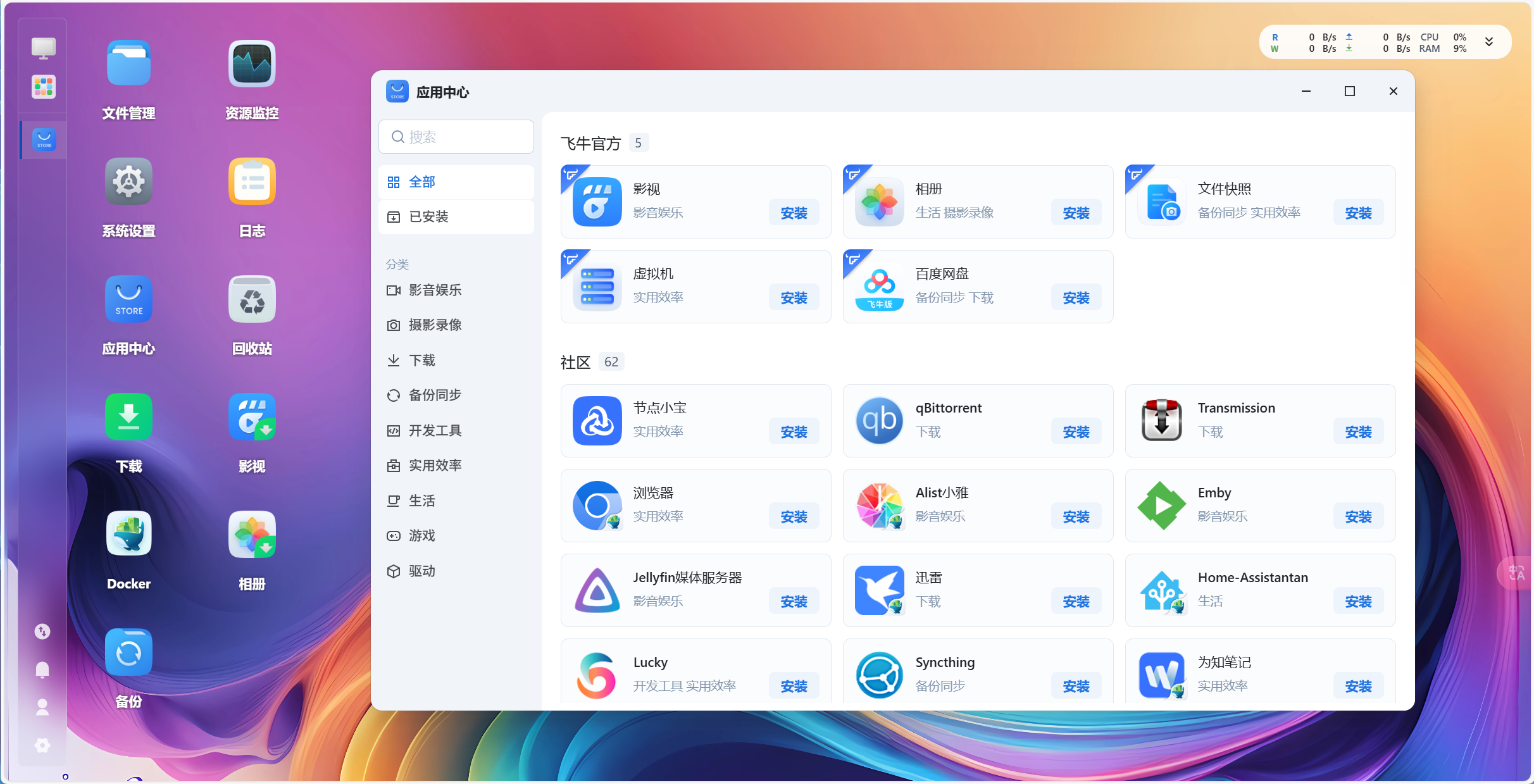Install the Syncthing app

[1076, 687]
